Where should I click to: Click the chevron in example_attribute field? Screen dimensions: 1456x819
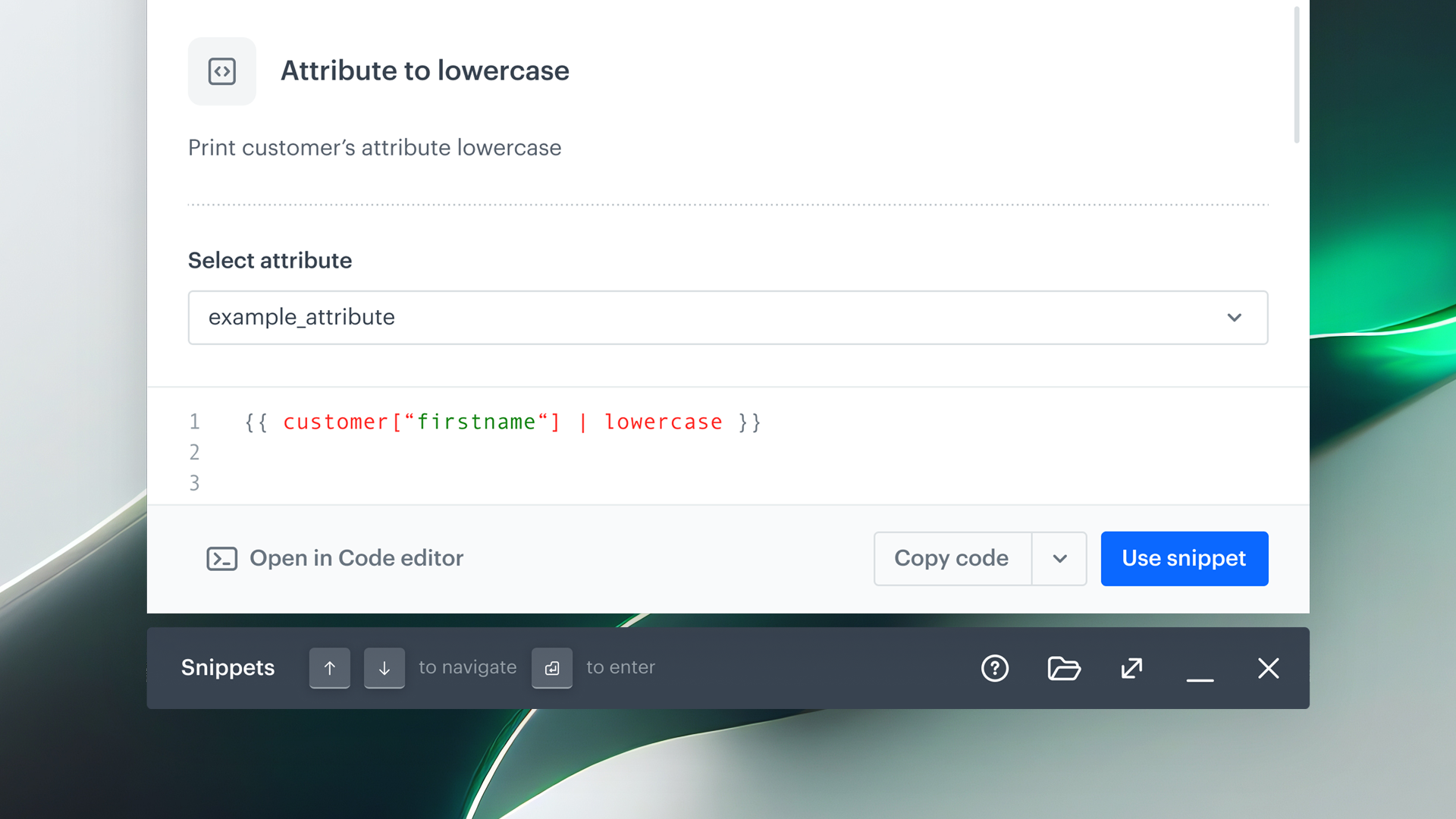click(x=1234, y=318)
